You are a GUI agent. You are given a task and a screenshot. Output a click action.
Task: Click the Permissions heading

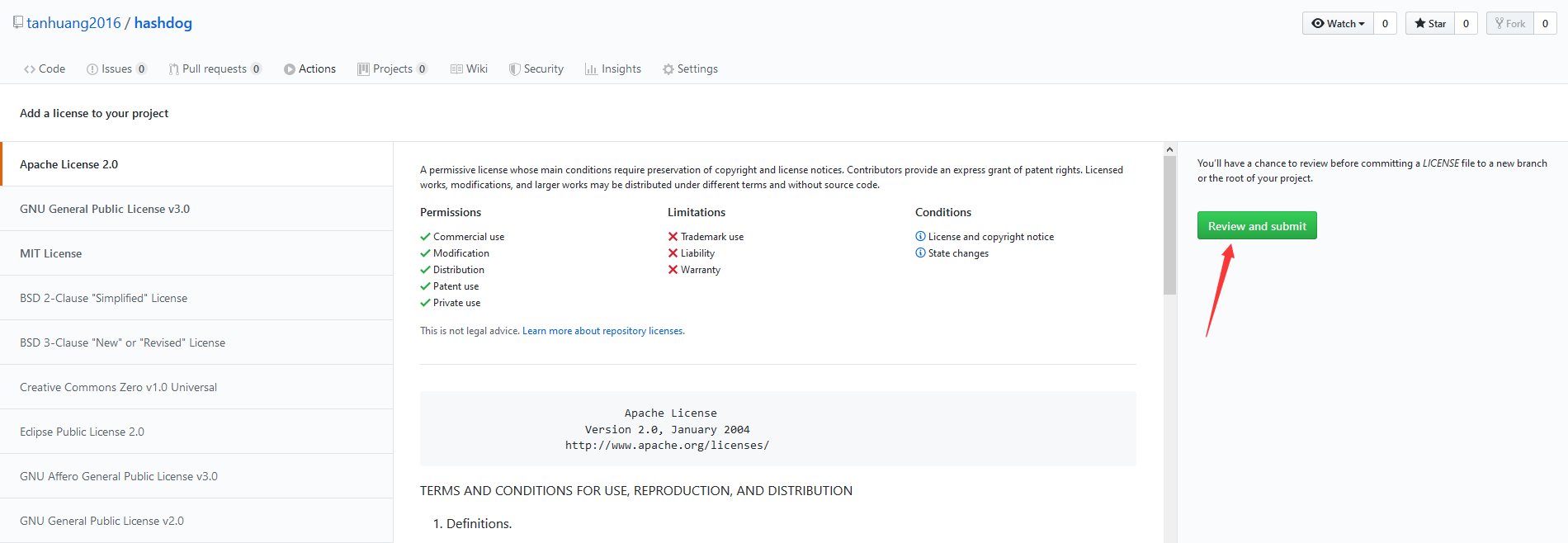(451, 212)
